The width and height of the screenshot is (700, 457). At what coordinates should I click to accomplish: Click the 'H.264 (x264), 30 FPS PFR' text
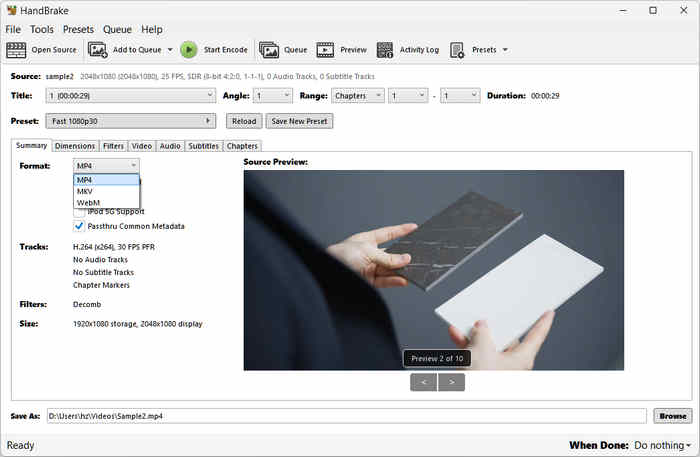pos(114,247)
